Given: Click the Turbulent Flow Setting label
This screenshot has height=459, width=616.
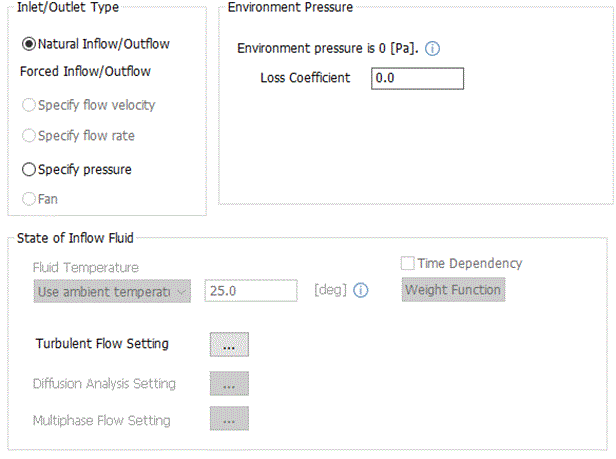Looking at the screenshot, I should click(102, 344).
